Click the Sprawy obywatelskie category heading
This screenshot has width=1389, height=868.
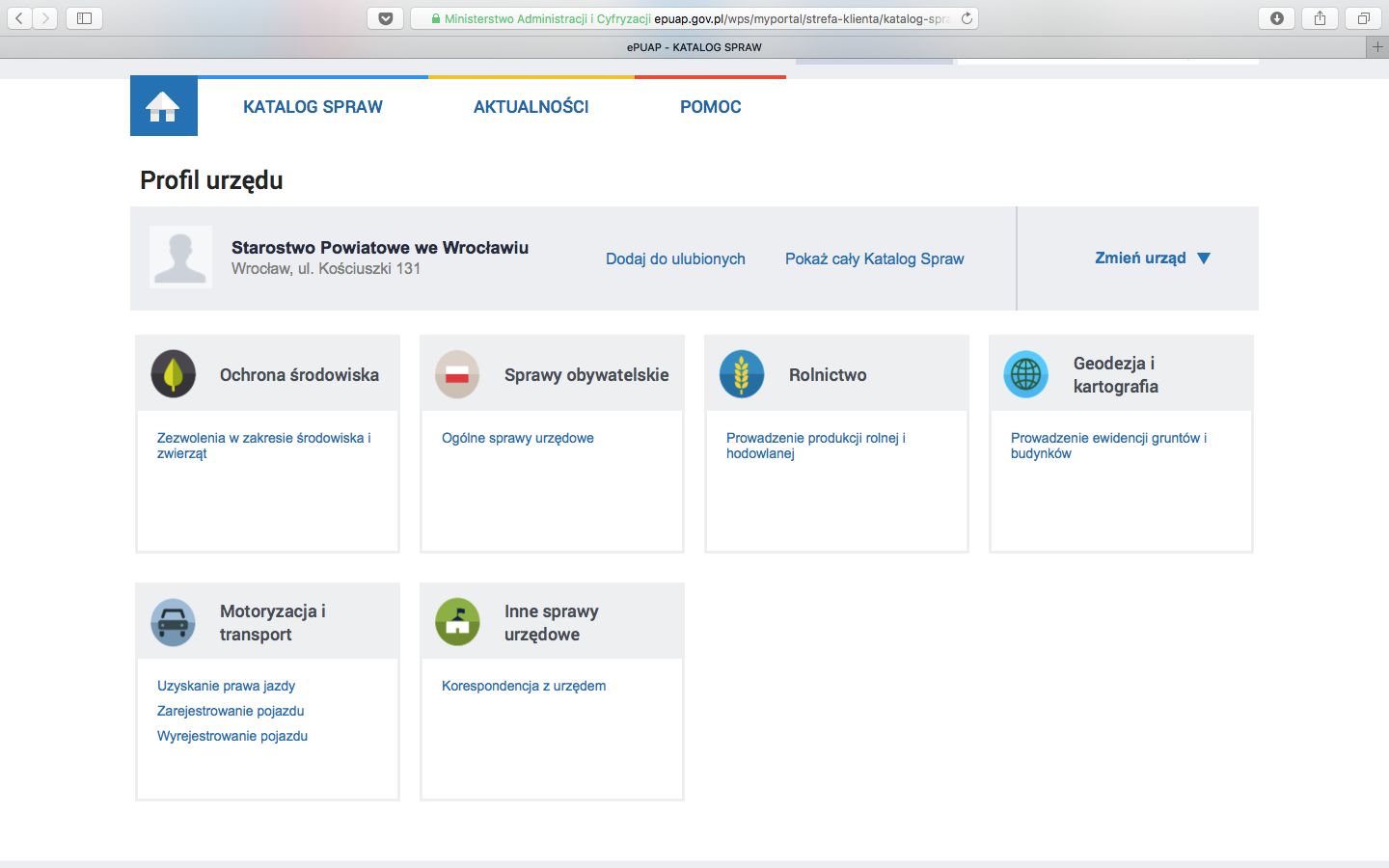point(586,375)
